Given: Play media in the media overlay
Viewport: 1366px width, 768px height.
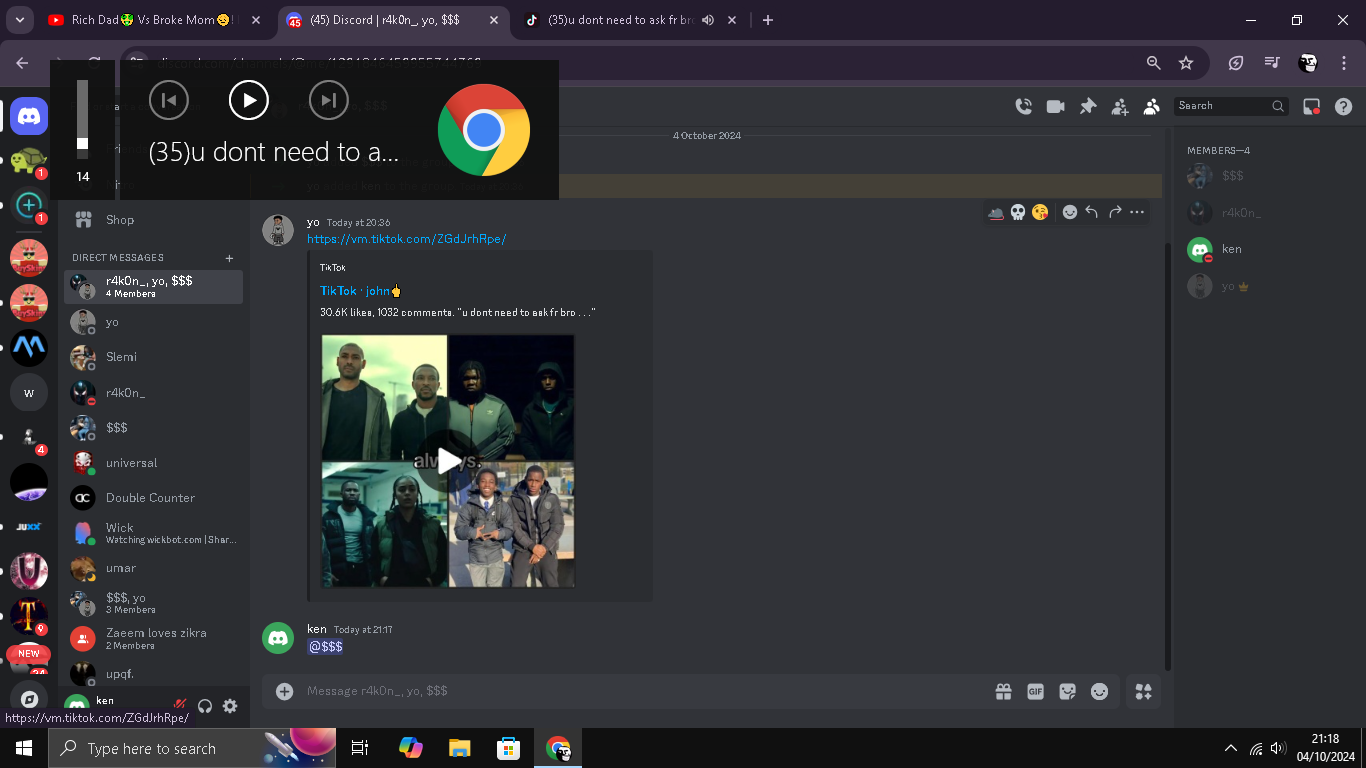Looking at the screenshot, I should point(249,100).
